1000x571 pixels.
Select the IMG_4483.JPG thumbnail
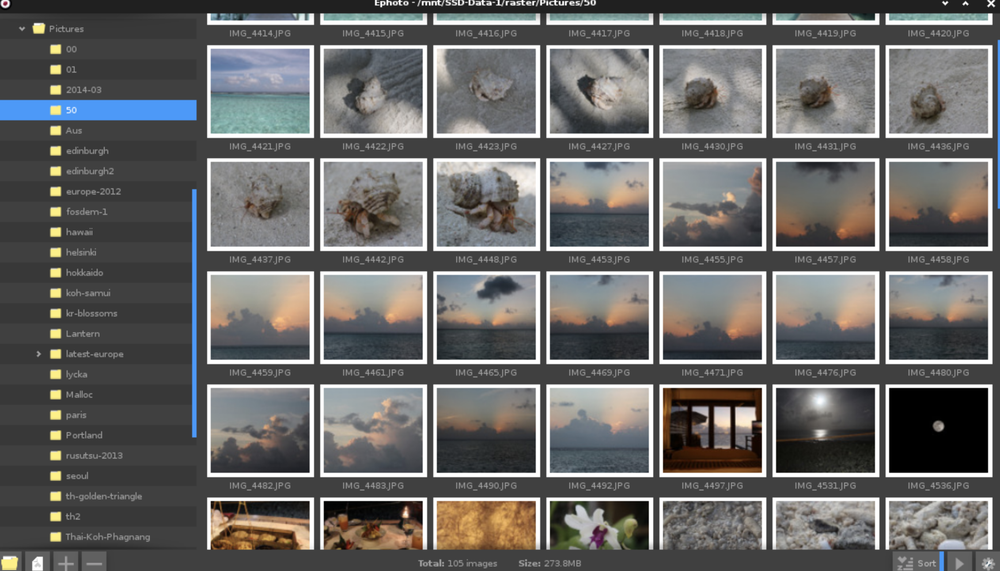coord(373,430)
